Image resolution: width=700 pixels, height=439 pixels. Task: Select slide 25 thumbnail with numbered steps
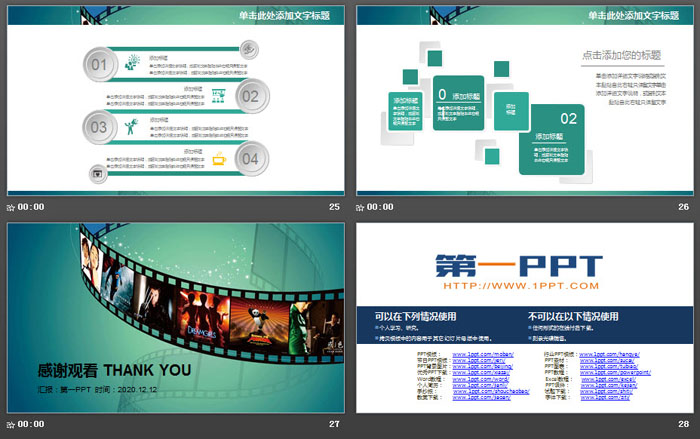click(x=175, y=100)
